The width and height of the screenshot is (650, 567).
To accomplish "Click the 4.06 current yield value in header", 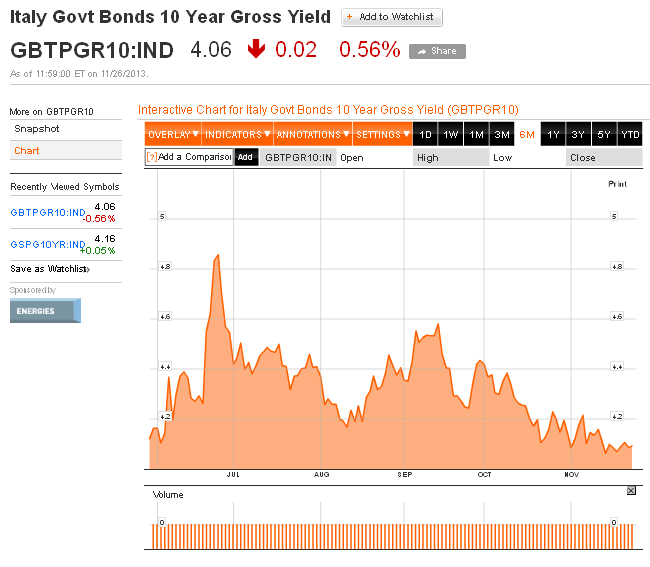I will pyautogui.click(x=211, y=50).
